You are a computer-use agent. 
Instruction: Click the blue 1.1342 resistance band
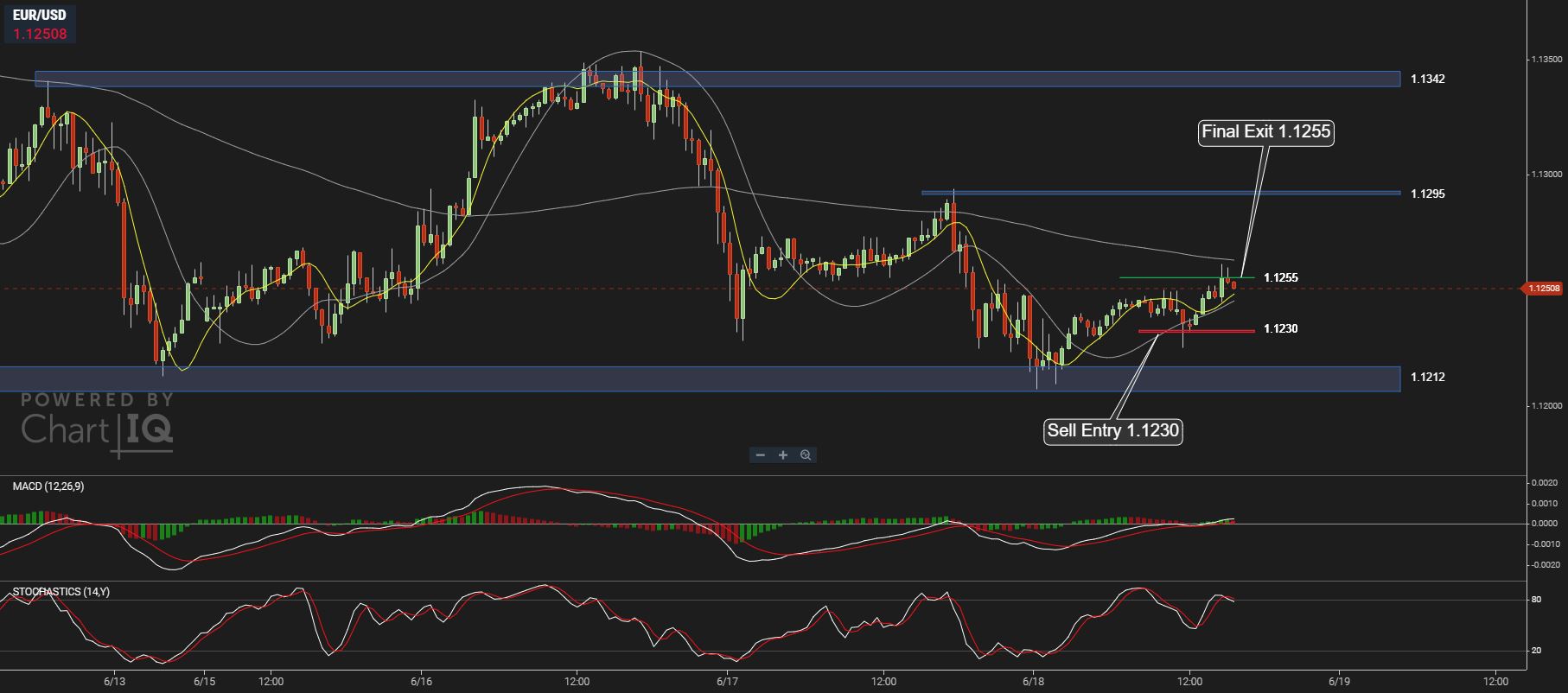tap(717, 79)
